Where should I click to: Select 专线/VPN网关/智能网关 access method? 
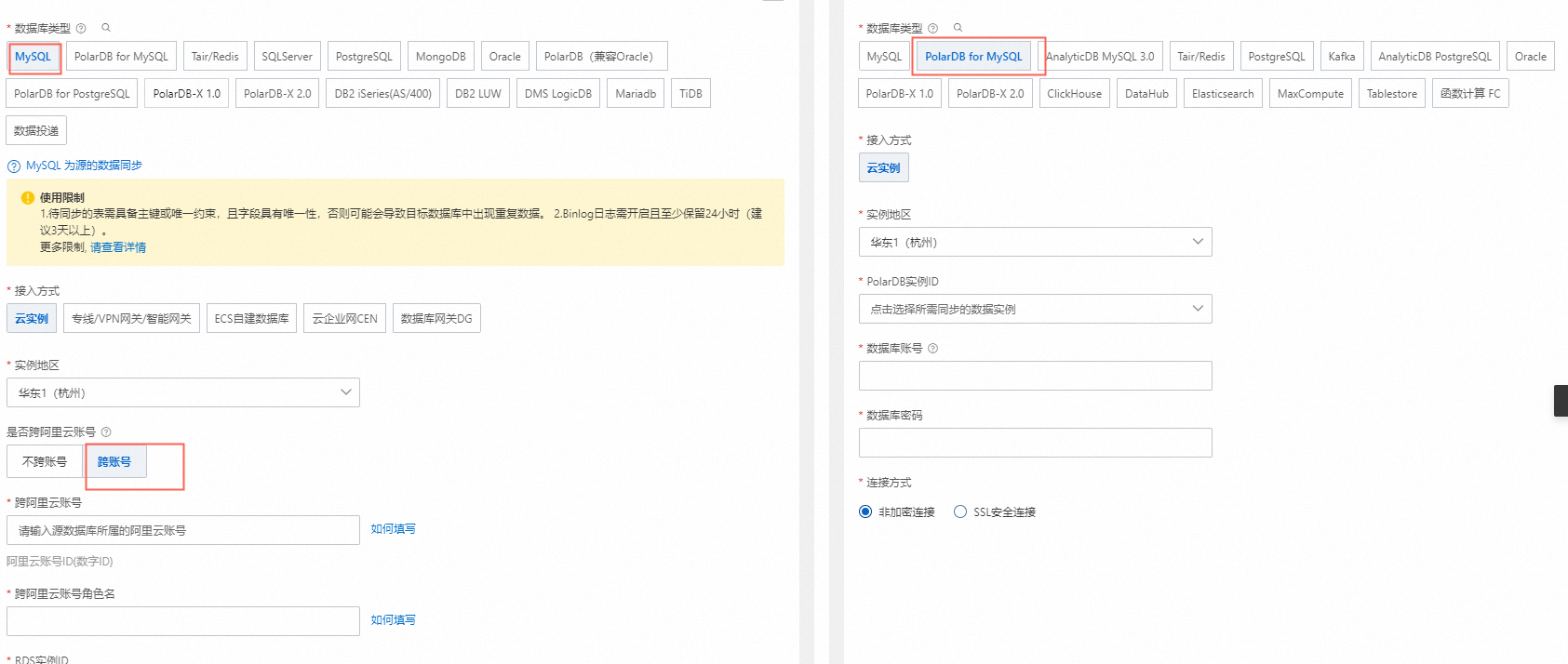coord(131,319)
